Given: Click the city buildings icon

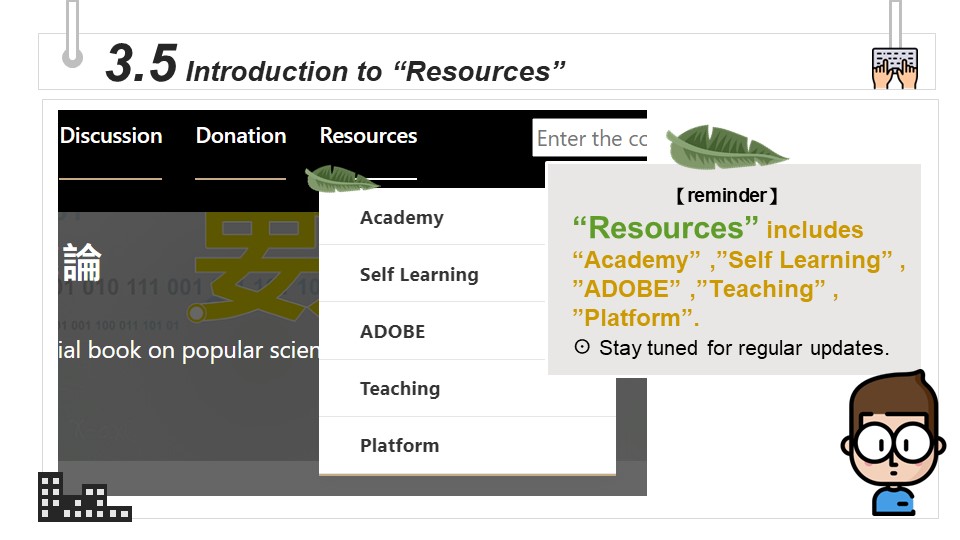Looking at the screenshot, I should coord(84,497).
